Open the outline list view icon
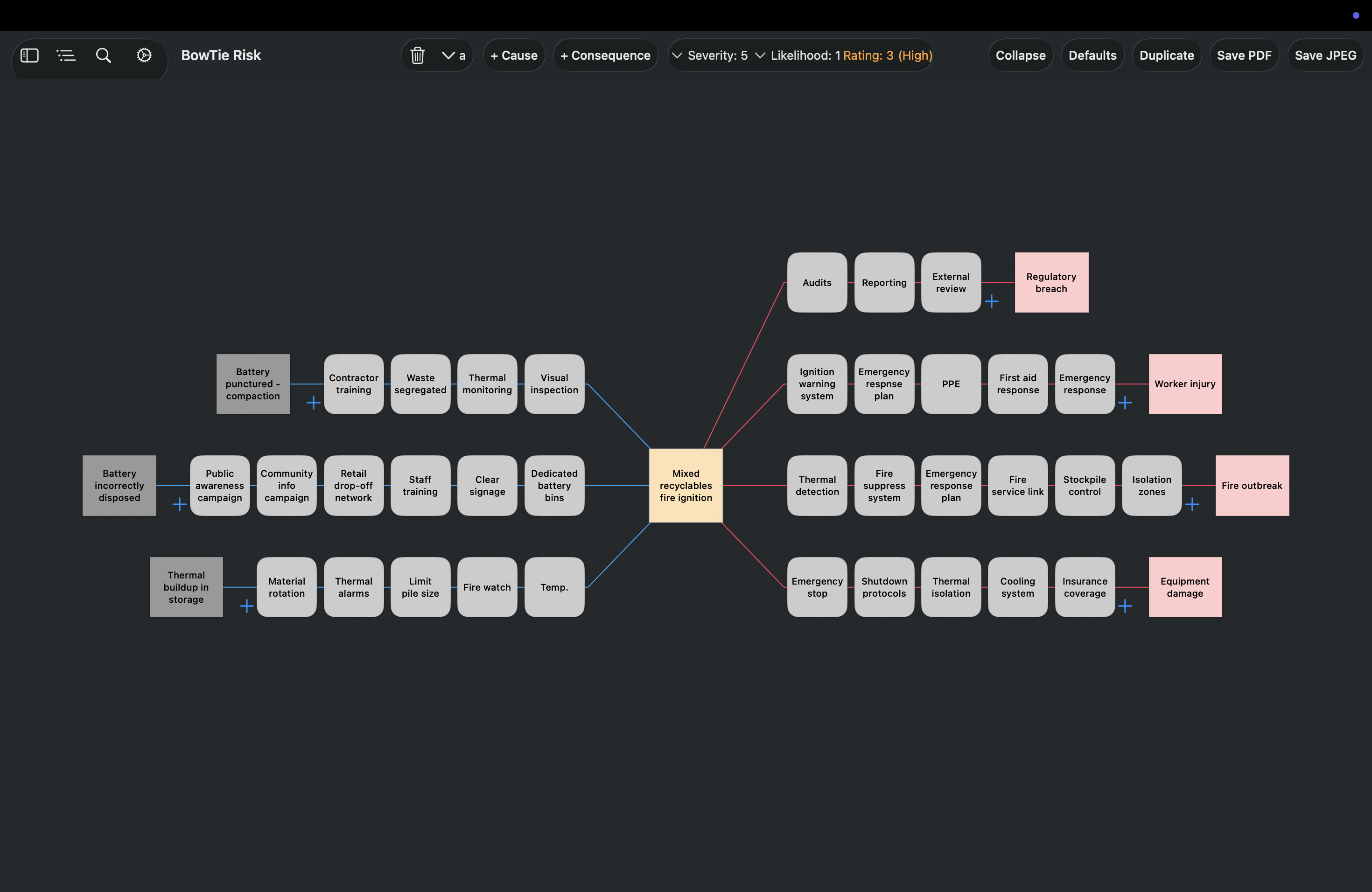Viewport: 1372px width, 892px height. coord(66,56)
